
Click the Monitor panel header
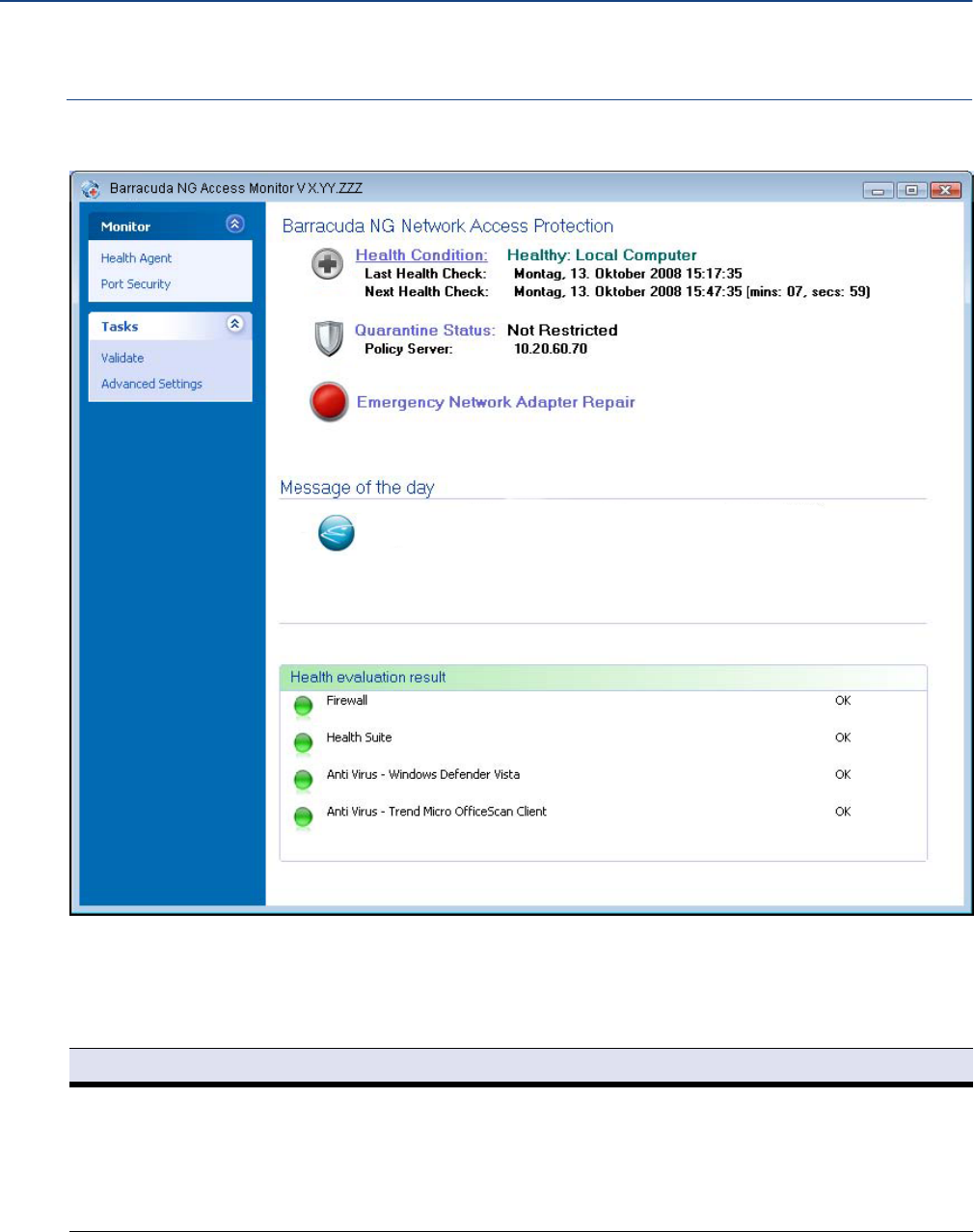coord(170,226)
